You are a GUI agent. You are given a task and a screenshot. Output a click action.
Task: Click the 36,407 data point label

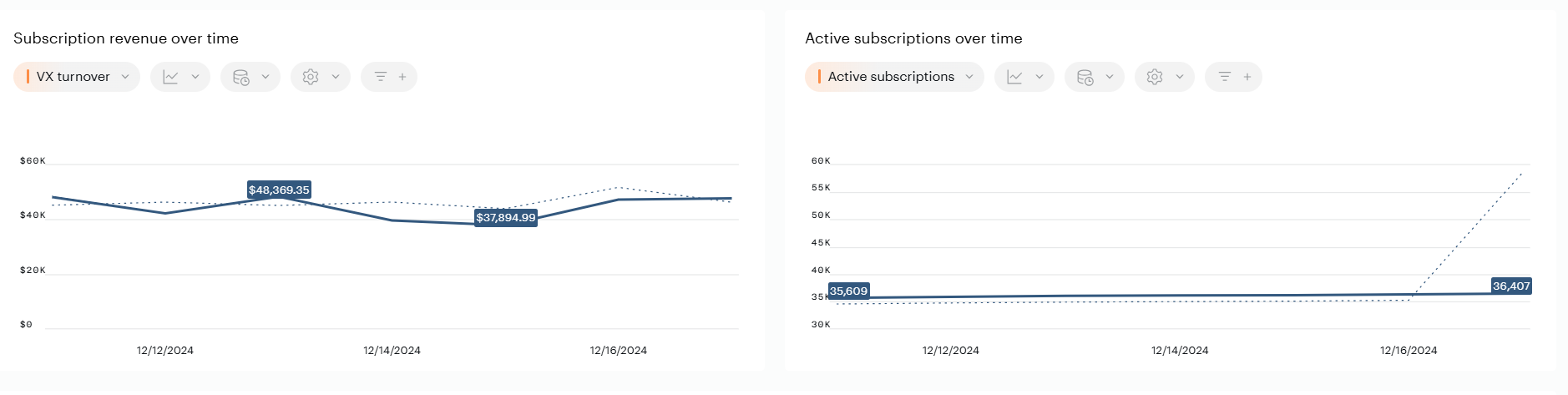coord(1511,286)
